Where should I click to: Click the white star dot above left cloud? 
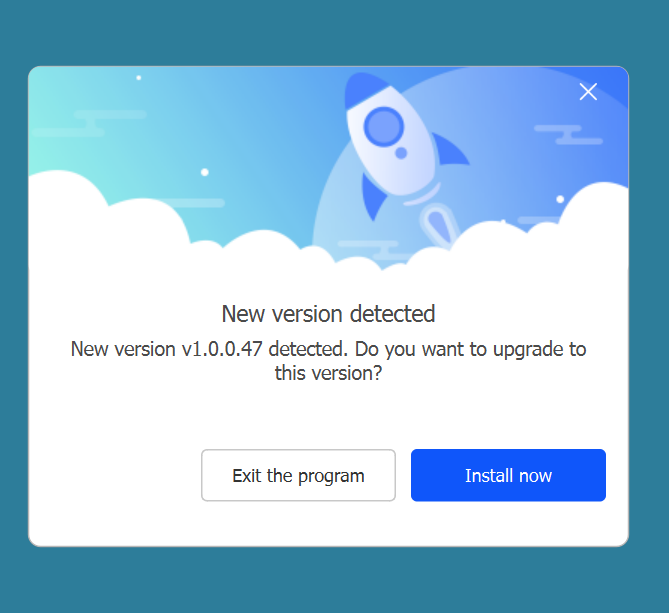(x=205, y=172)
